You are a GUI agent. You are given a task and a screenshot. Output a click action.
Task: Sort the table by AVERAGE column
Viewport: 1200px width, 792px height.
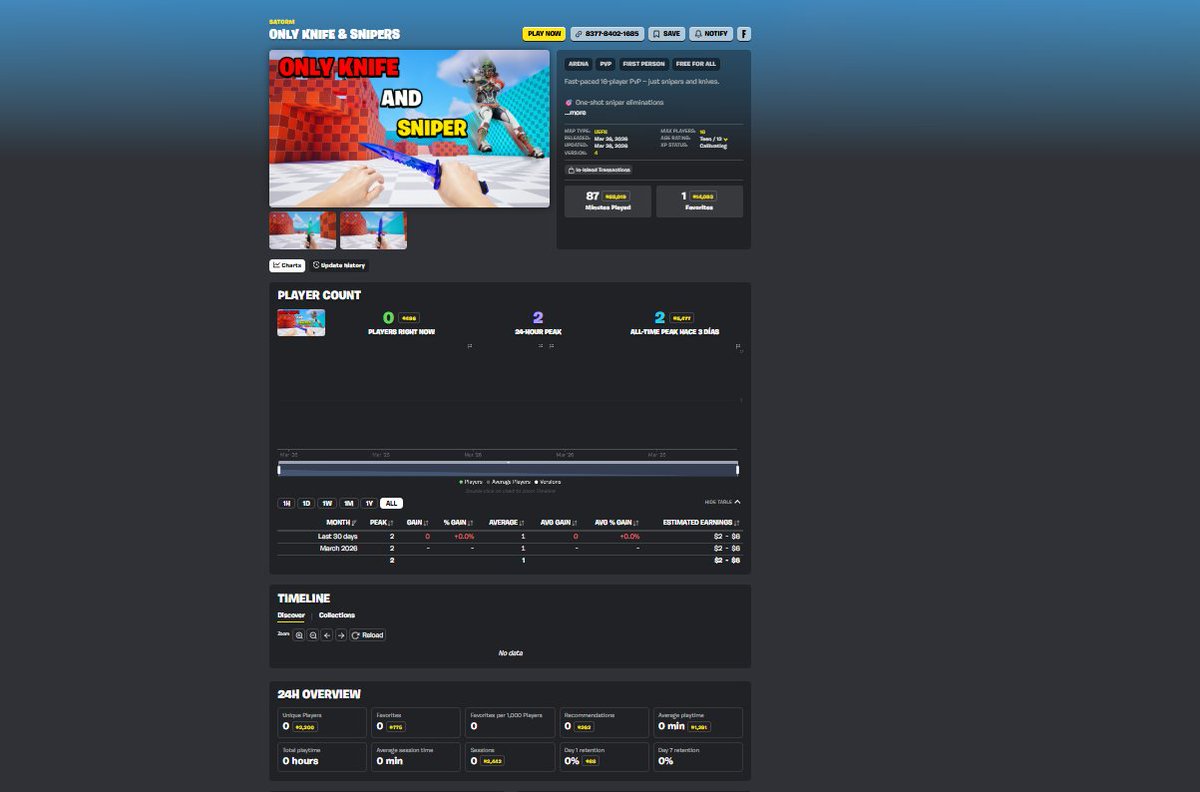coord(507,522)
